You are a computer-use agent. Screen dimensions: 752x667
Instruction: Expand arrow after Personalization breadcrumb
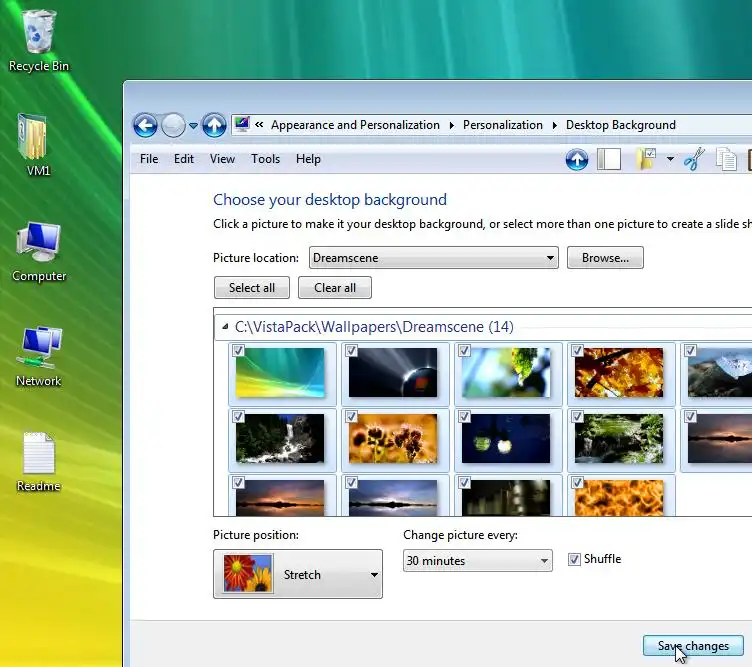click(554, 125)
